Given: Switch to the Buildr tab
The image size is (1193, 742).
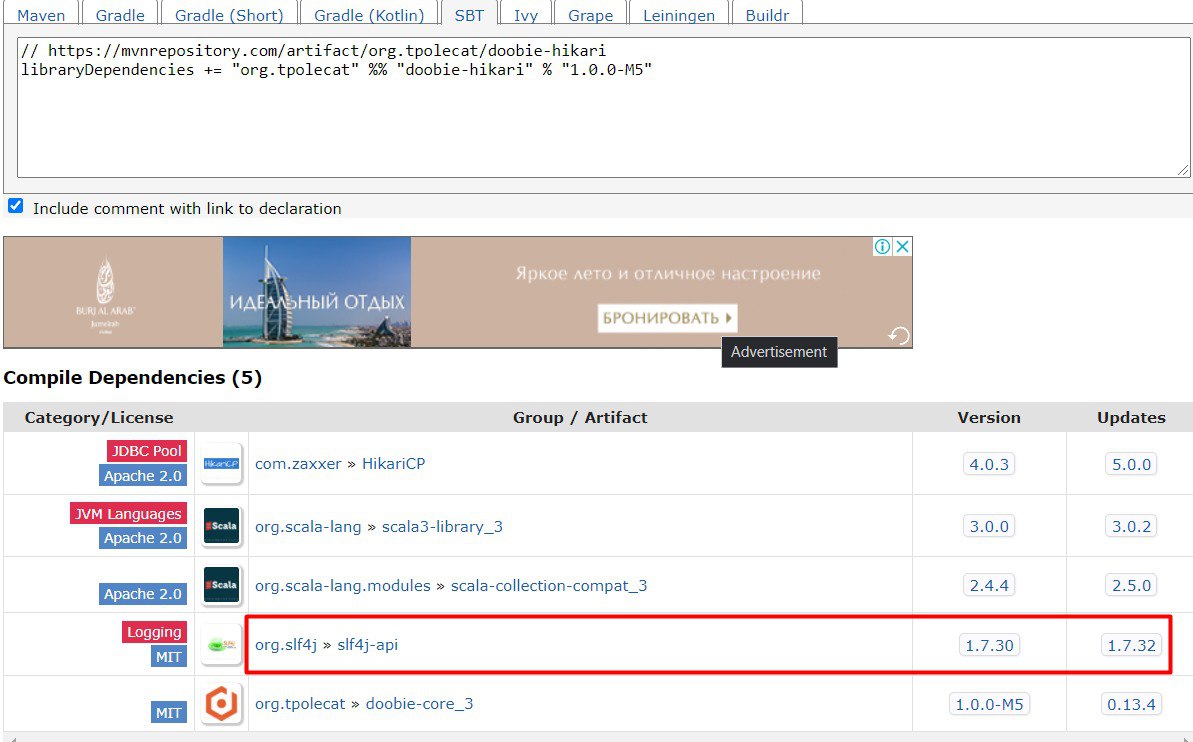Looking at the screenshot, I should coord(767,15).
